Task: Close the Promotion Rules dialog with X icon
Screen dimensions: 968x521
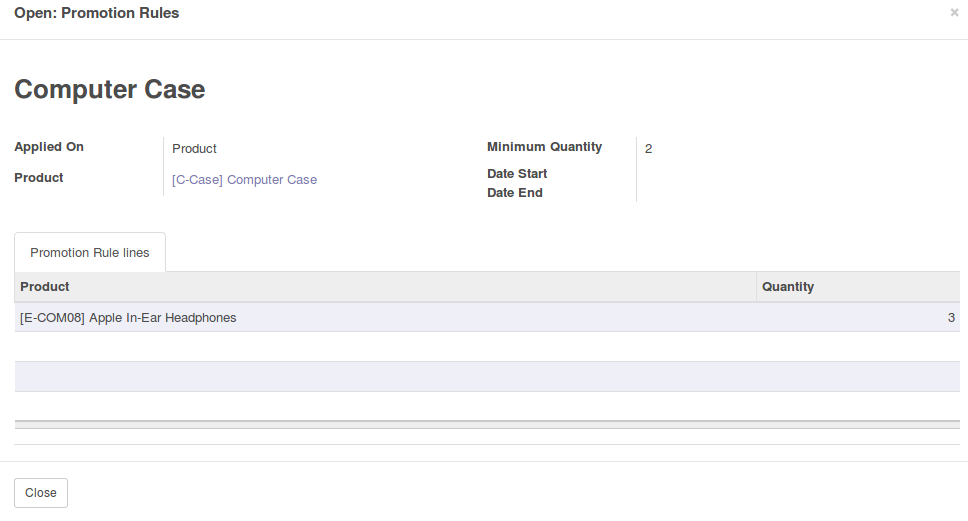Action: (954, 12)
